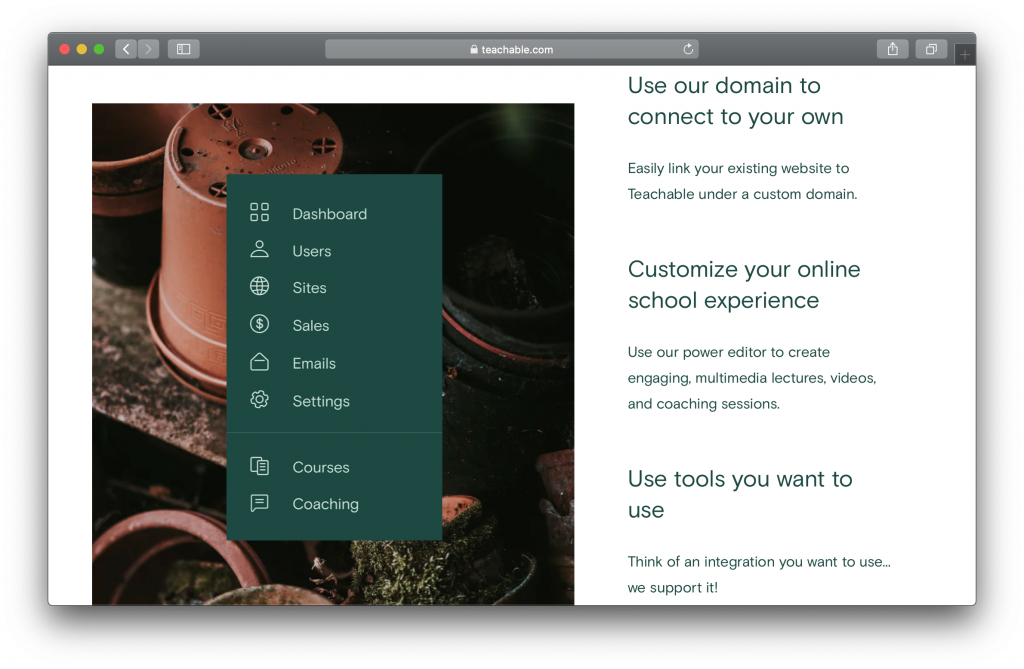This screenshot has width=1024, height=669.
Task: Click the 'Customize your online school experience' heading
Action: 744,284
